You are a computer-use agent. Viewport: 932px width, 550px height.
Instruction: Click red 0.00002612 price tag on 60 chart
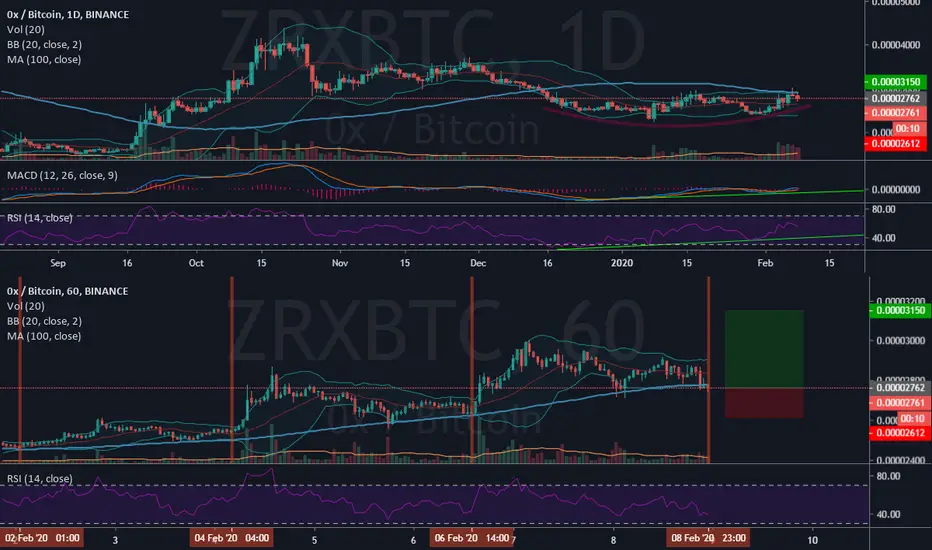(x=900, y=433)
